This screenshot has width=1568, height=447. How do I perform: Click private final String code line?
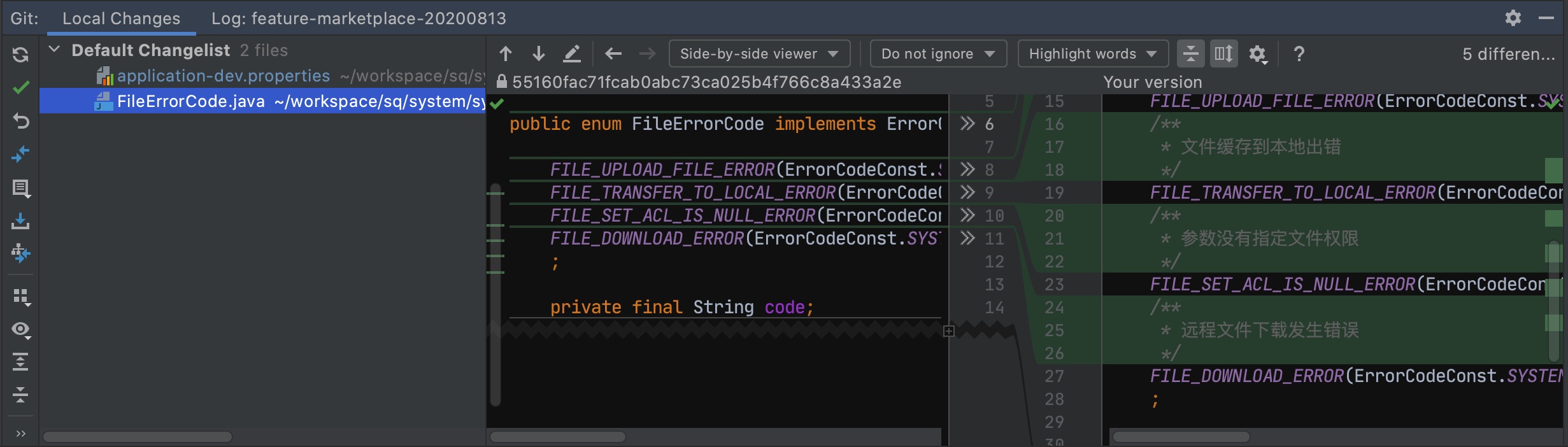[681, 308]
